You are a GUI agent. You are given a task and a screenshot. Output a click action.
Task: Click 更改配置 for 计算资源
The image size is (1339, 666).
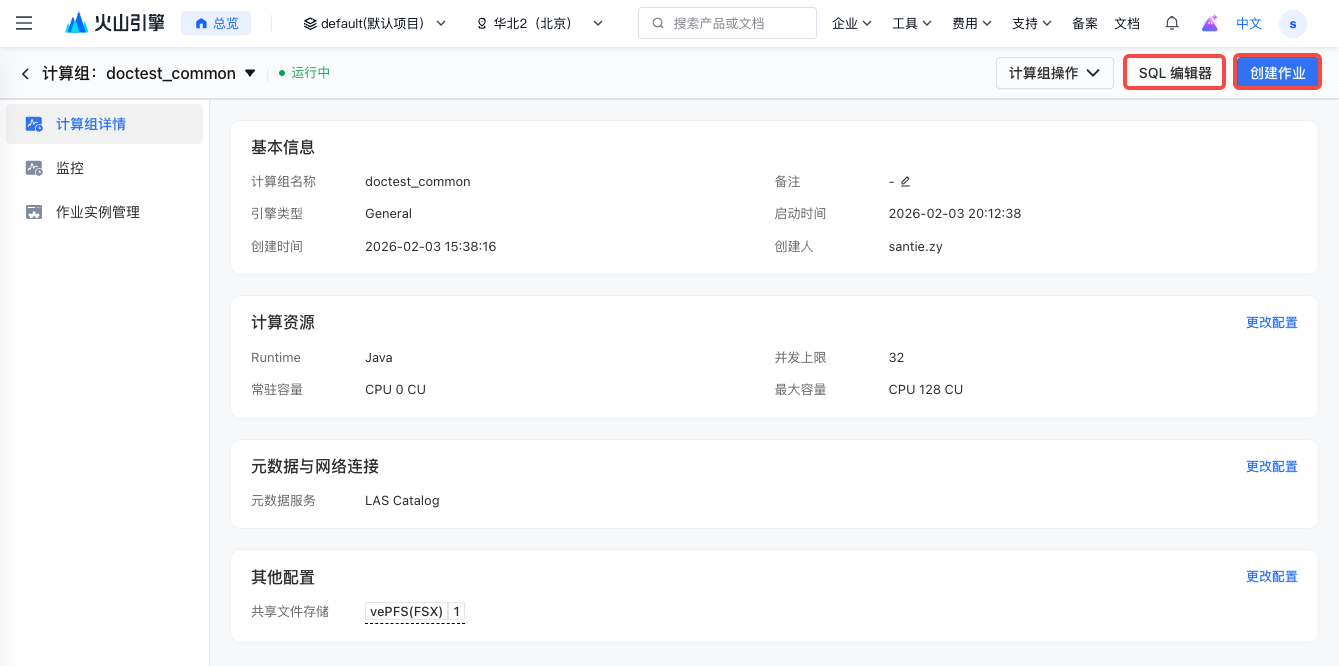pos(1272,323)
